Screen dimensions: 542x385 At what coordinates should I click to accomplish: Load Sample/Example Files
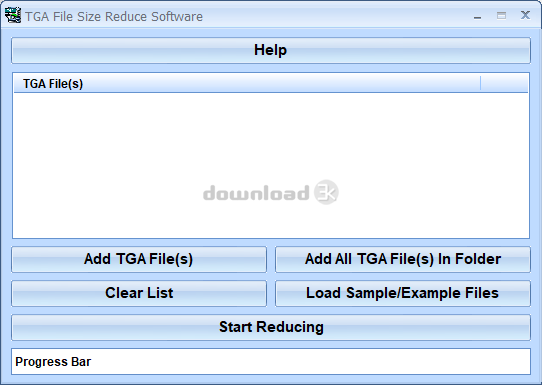(403, 293)
